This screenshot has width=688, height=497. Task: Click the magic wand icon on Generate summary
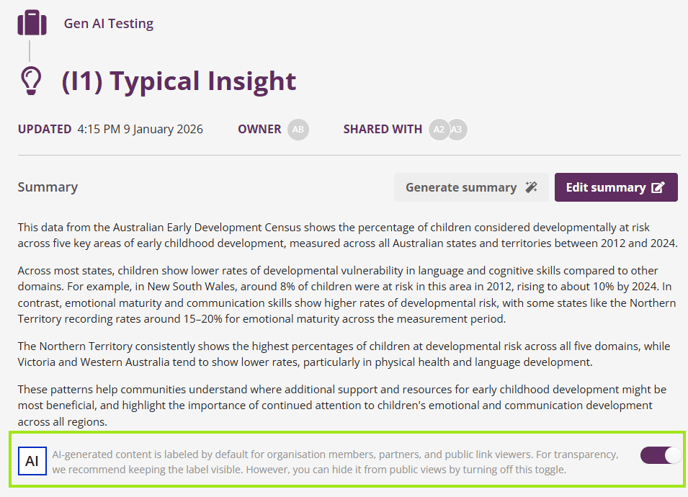(x=531, y=187)
